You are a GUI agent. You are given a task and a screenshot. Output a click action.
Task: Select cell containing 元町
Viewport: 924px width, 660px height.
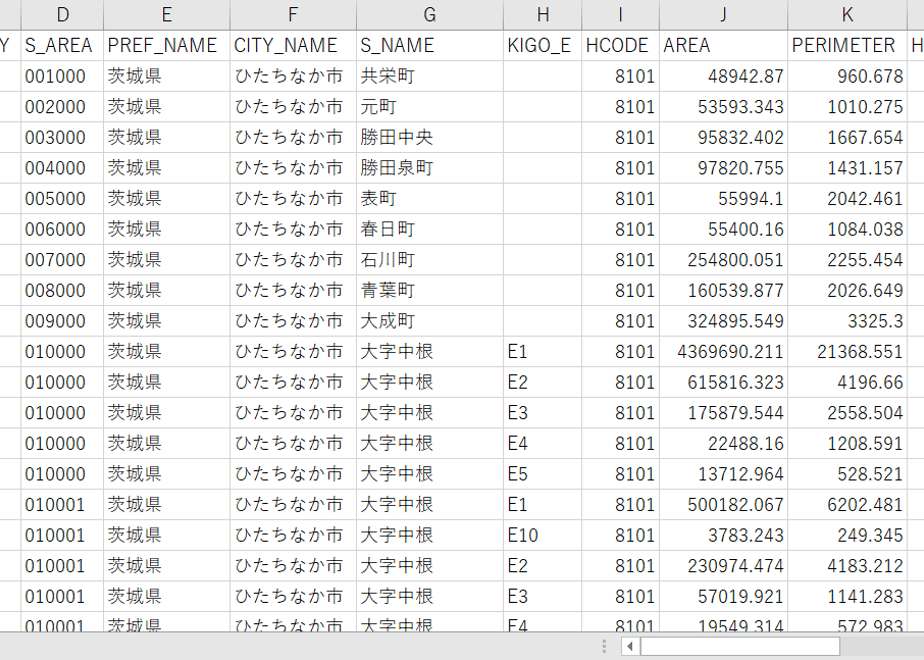tap(430, 107)
